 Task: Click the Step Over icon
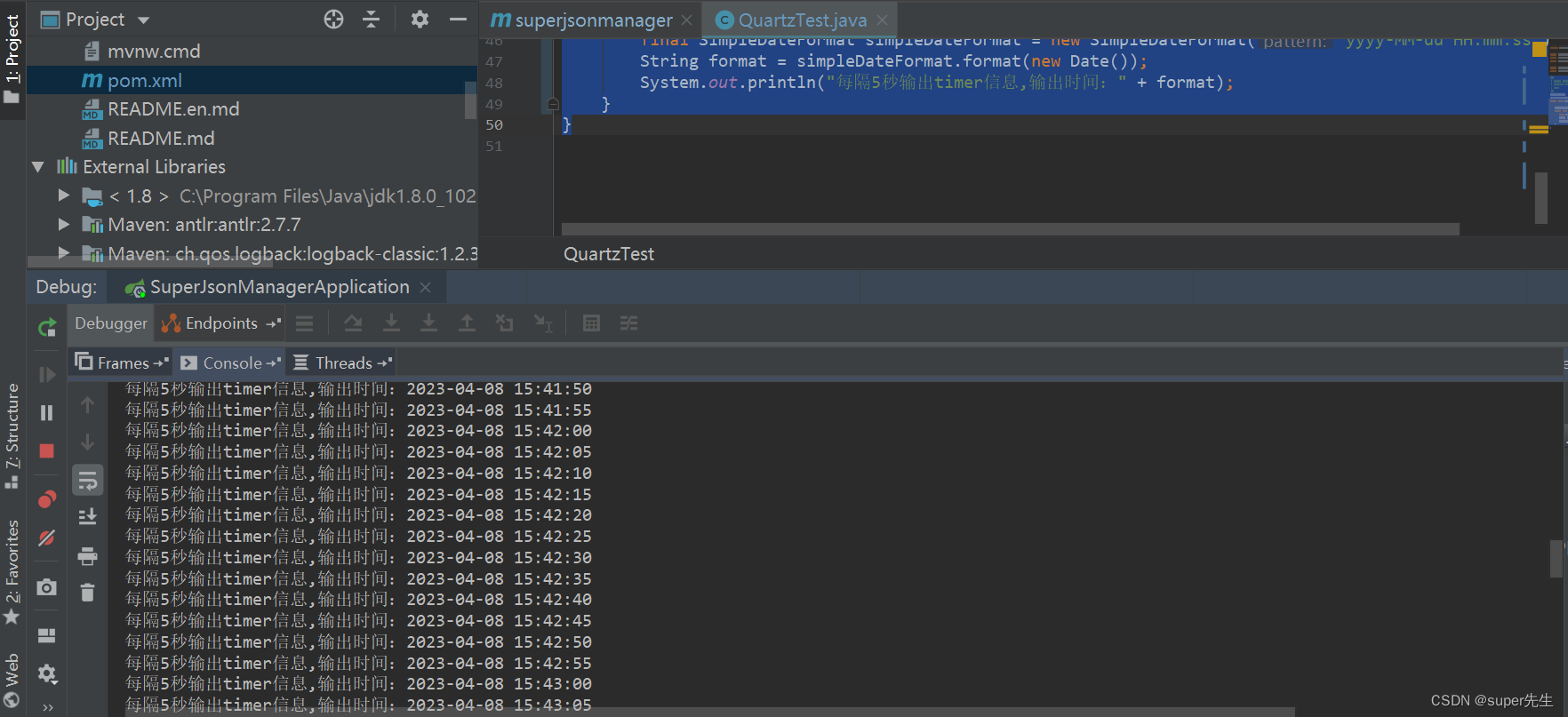click(353, 323)
